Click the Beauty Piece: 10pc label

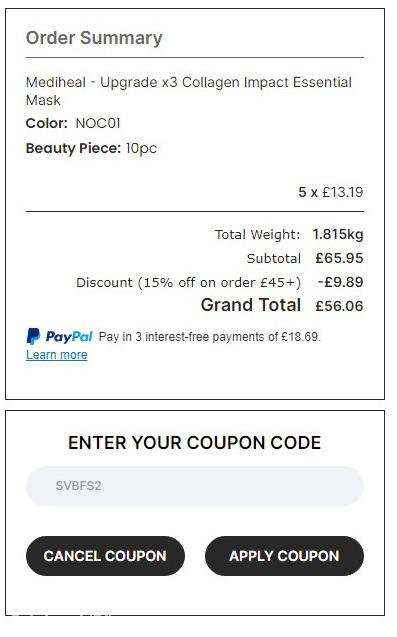point(91,148)
